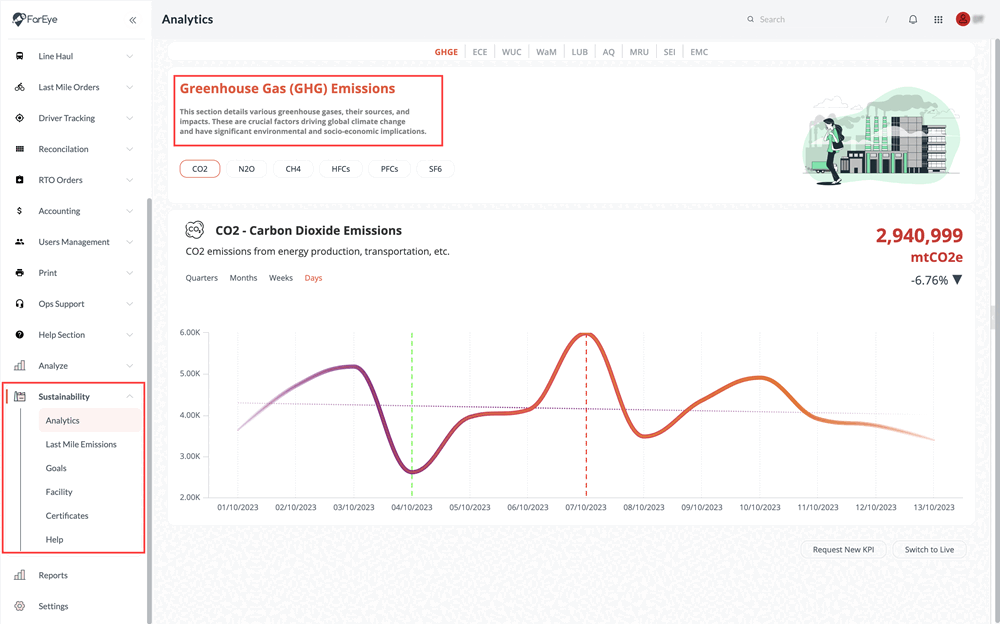Click the search input field

pos(820,19)
